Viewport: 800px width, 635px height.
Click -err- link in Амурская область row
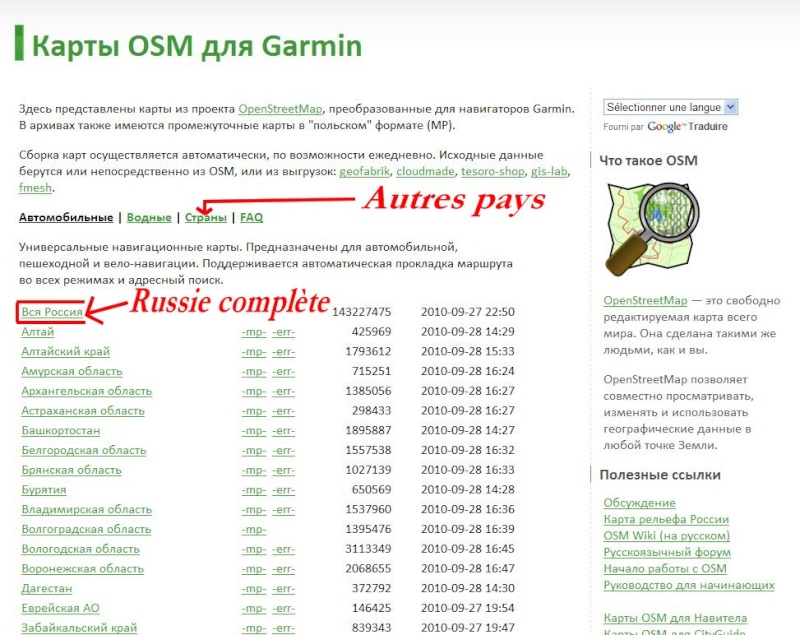pos(283,372)
